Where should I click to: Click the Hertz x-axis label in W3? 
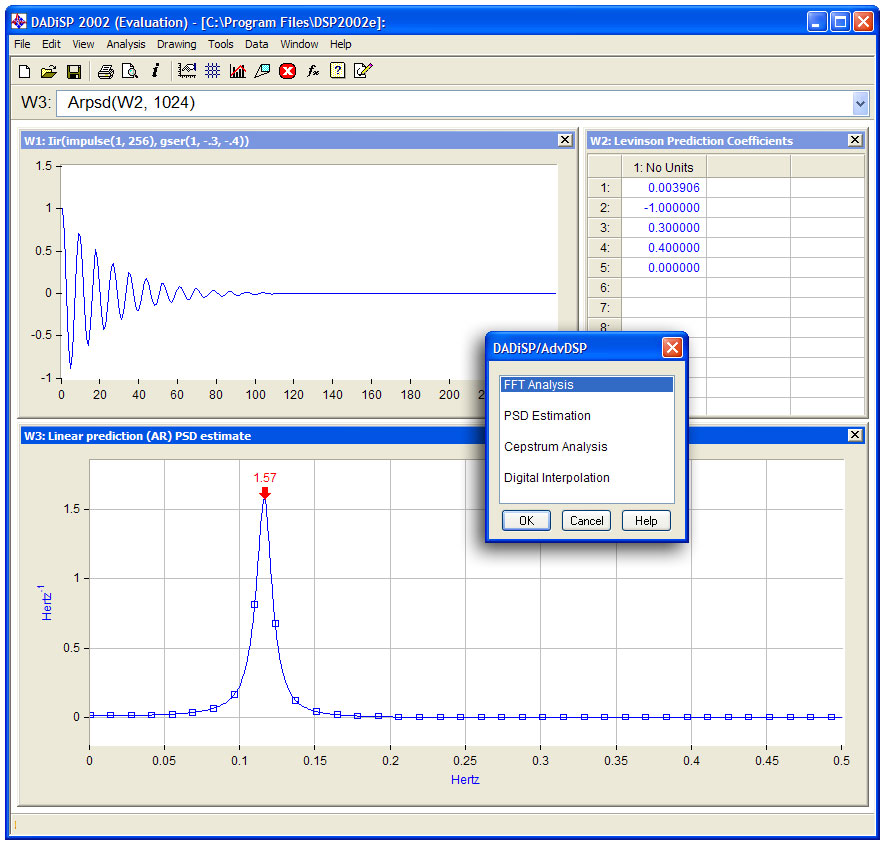(465, 780)
